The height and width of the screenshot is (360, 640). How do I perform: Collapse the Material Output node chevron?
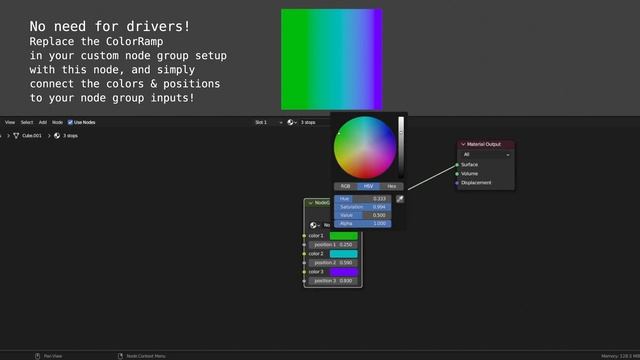[x=463, y=144]
